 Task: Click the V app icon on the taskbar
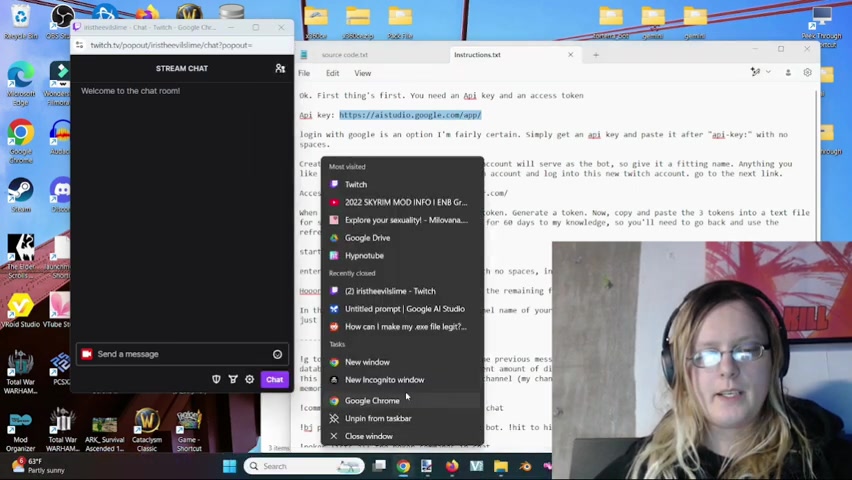(476, 466)
